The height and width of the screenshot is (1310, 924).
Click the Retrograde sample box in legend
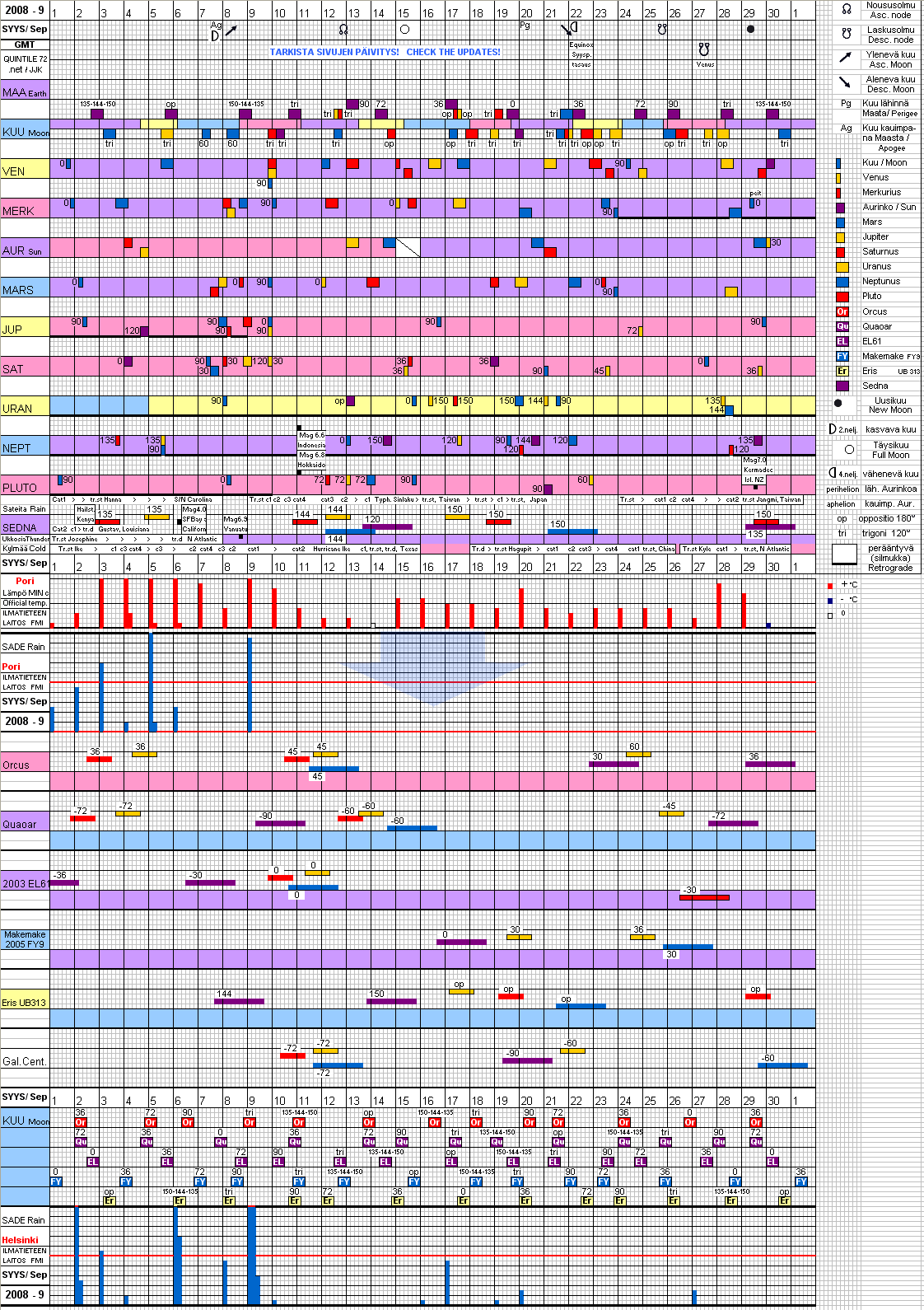coord(844,554)
